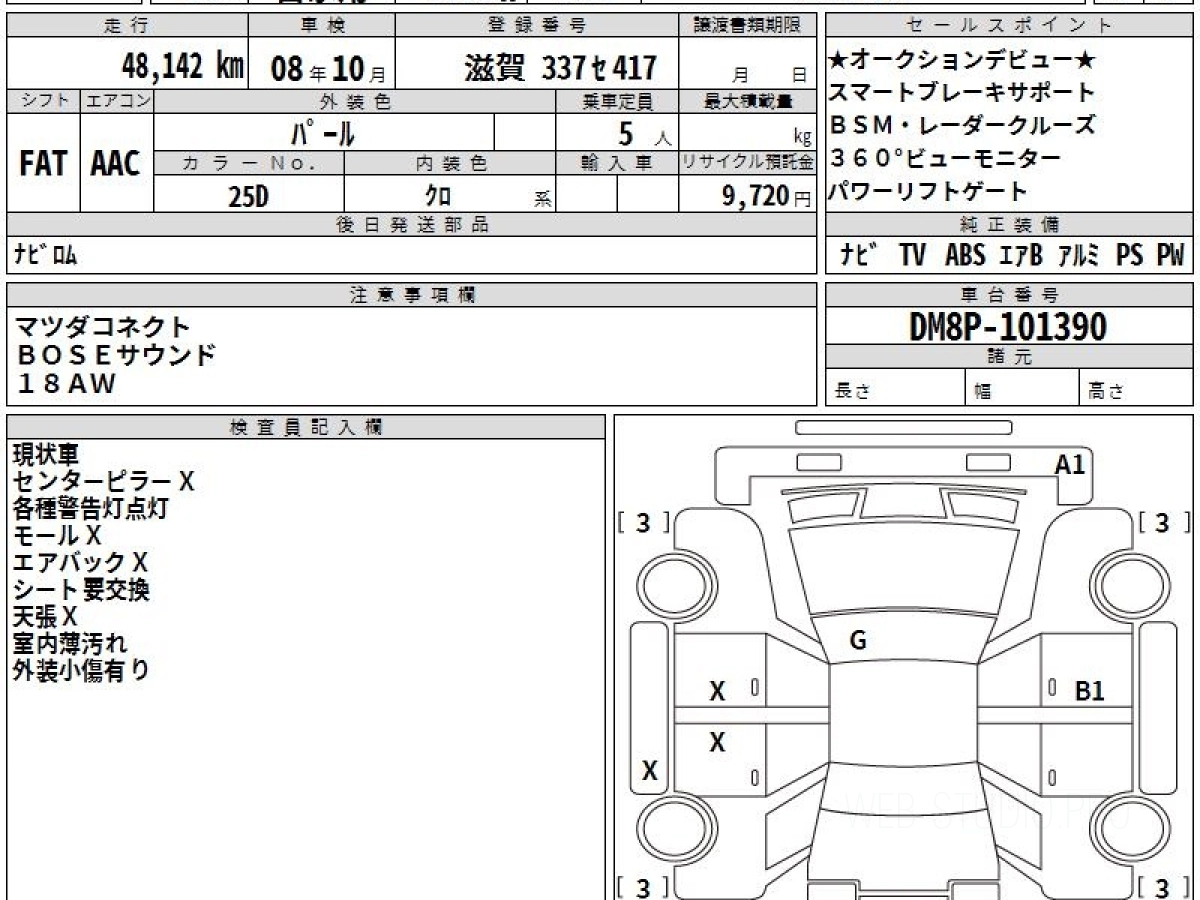The height and width of the screenshot is (900, 1200).
Task: Select interior color クロ
Action: click(x=438, y=196)
